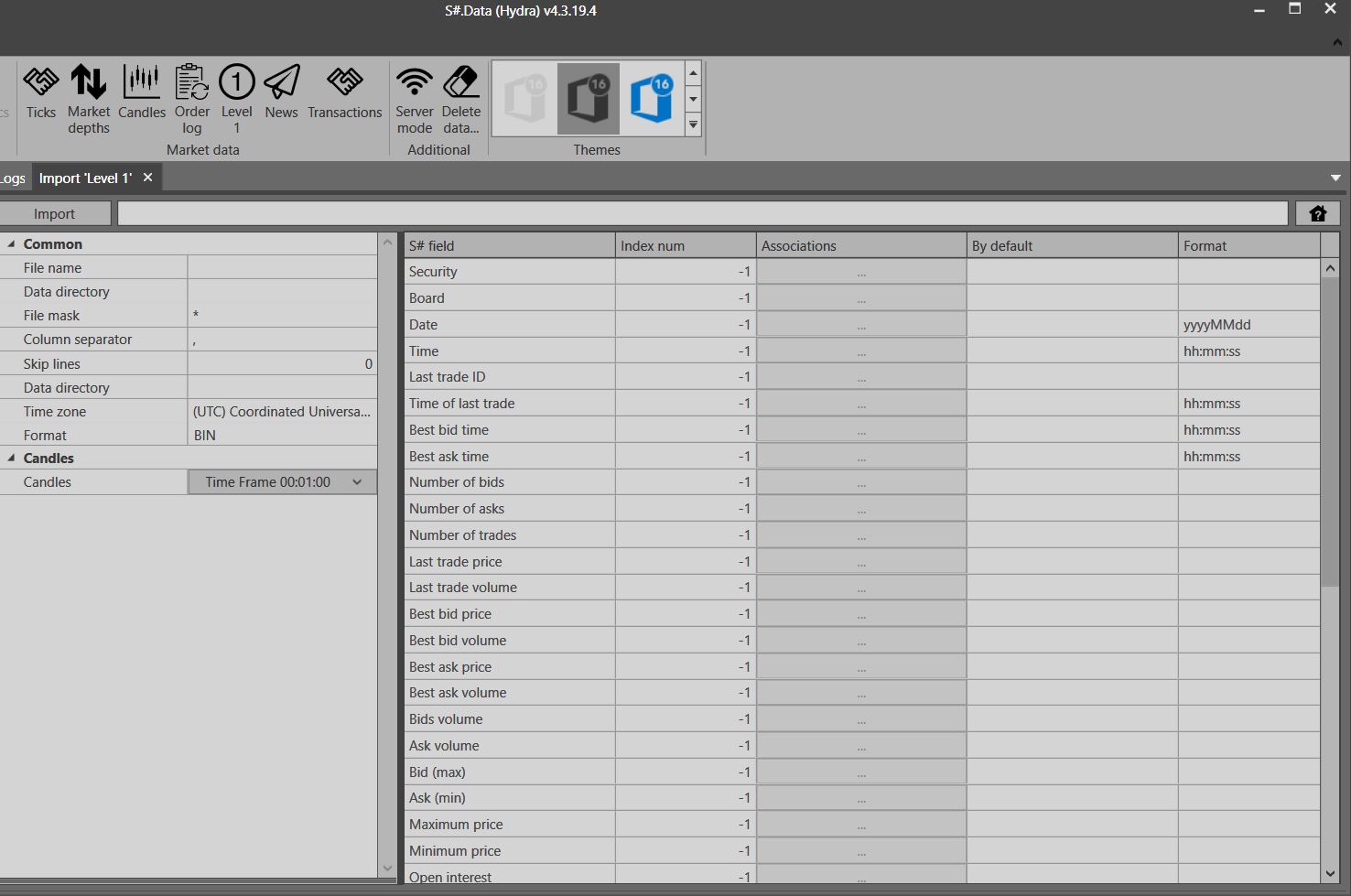Click Index num cell for Security

click(x=686, y=272)
